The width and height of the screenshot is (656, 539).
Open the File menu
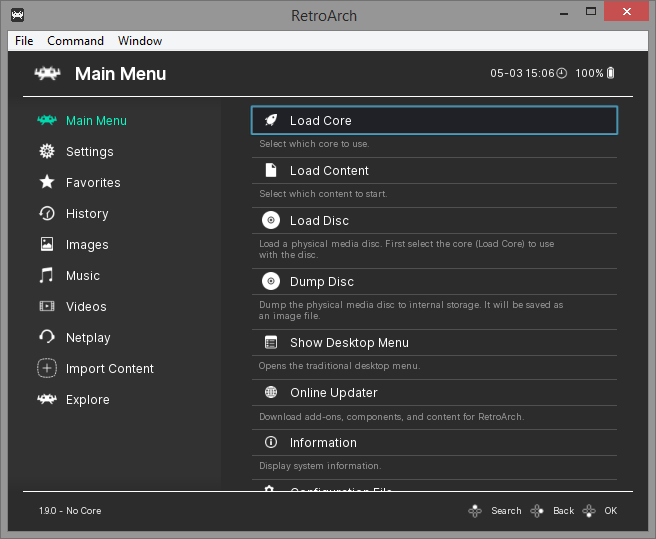coord(24,41)
